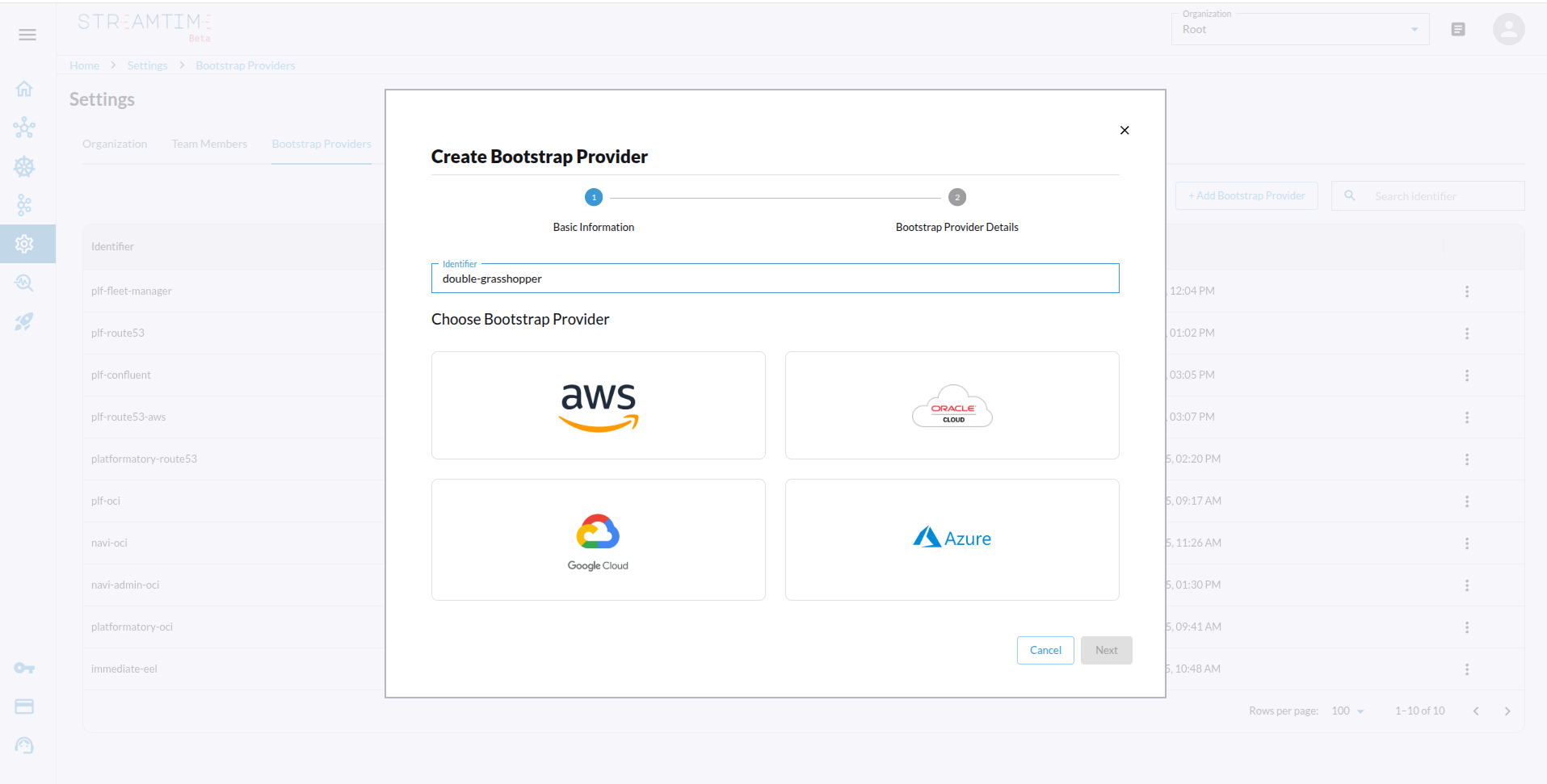The height and width of the screenshot is (784, 1547).
Task: Click the Streamtime Beta logo
Action: point(145,27)
